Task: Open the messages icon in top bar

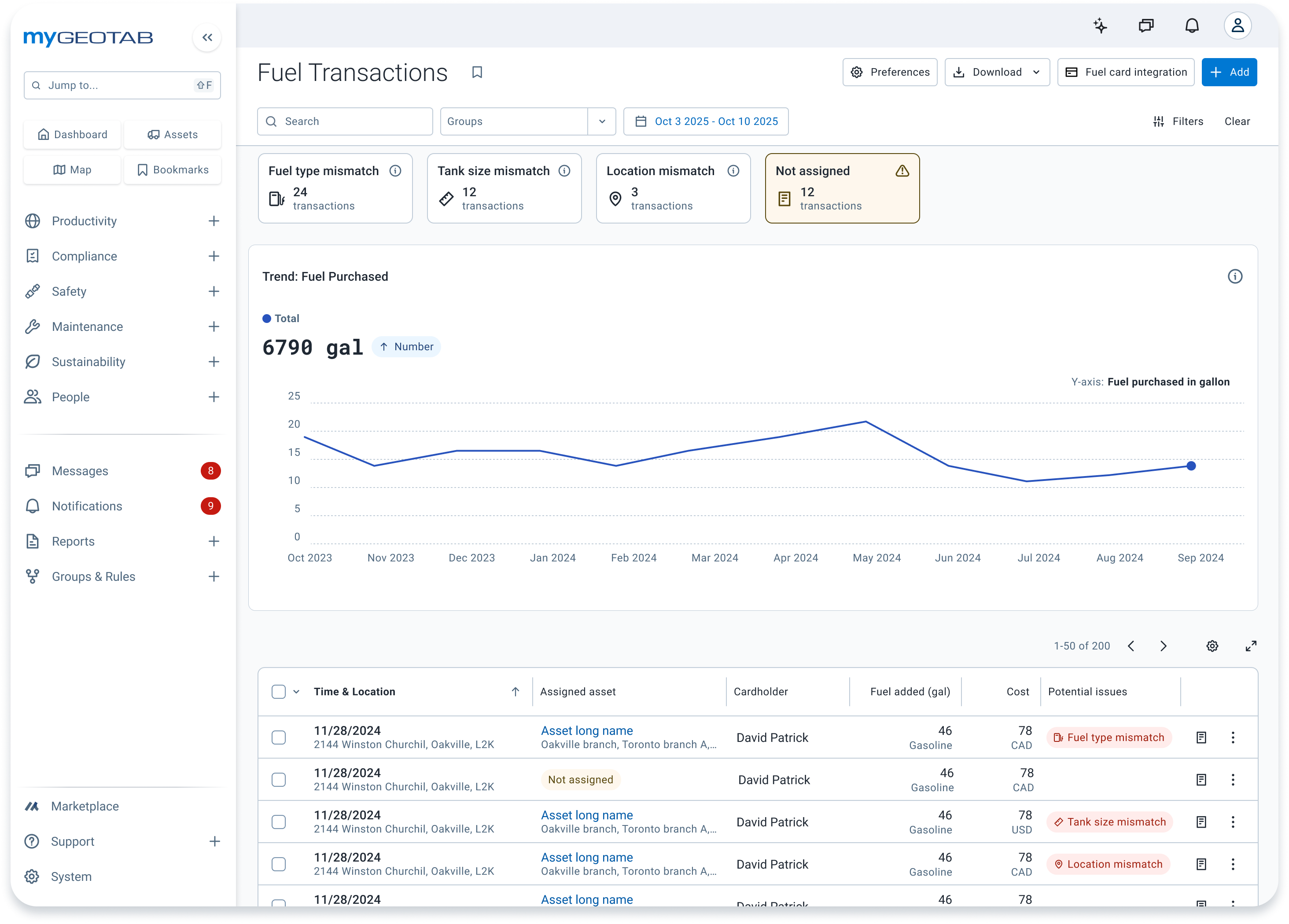Action: [x=1146, y=26]
